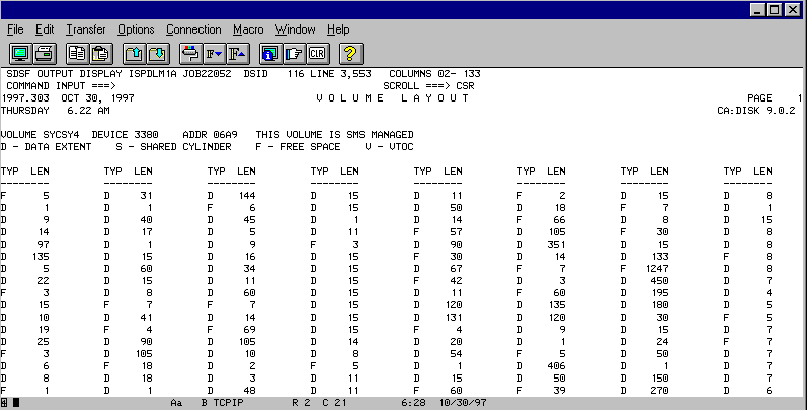The image size is (807, 410).
Task: Click the F - FREE SPACE legend
Action: click(x=298, y=147)
